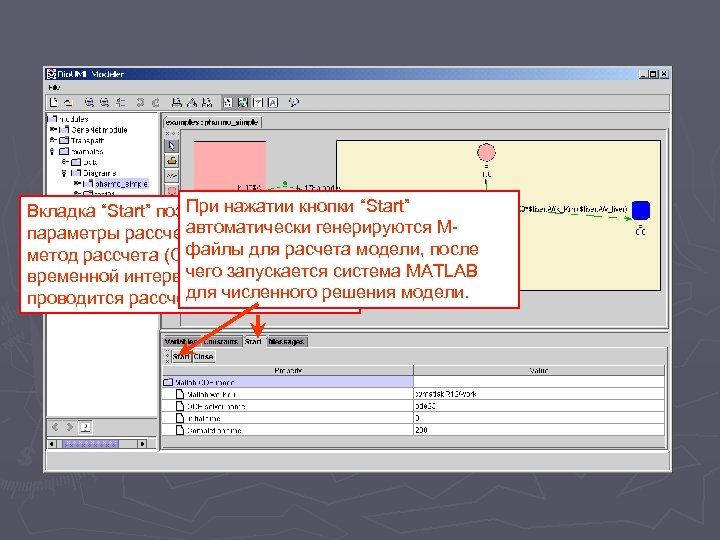The width and height of the screenshot is (720, 540).
Task: Select GeneNet module in the tree
Action: coord(94,130)
